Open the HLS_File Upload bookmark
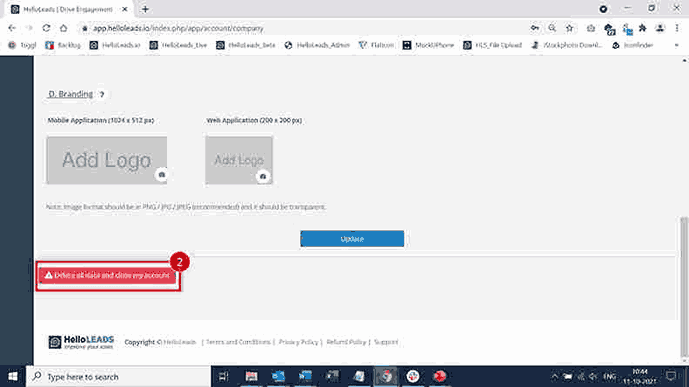This screenshot has width=689, height=387. point(493,45)
